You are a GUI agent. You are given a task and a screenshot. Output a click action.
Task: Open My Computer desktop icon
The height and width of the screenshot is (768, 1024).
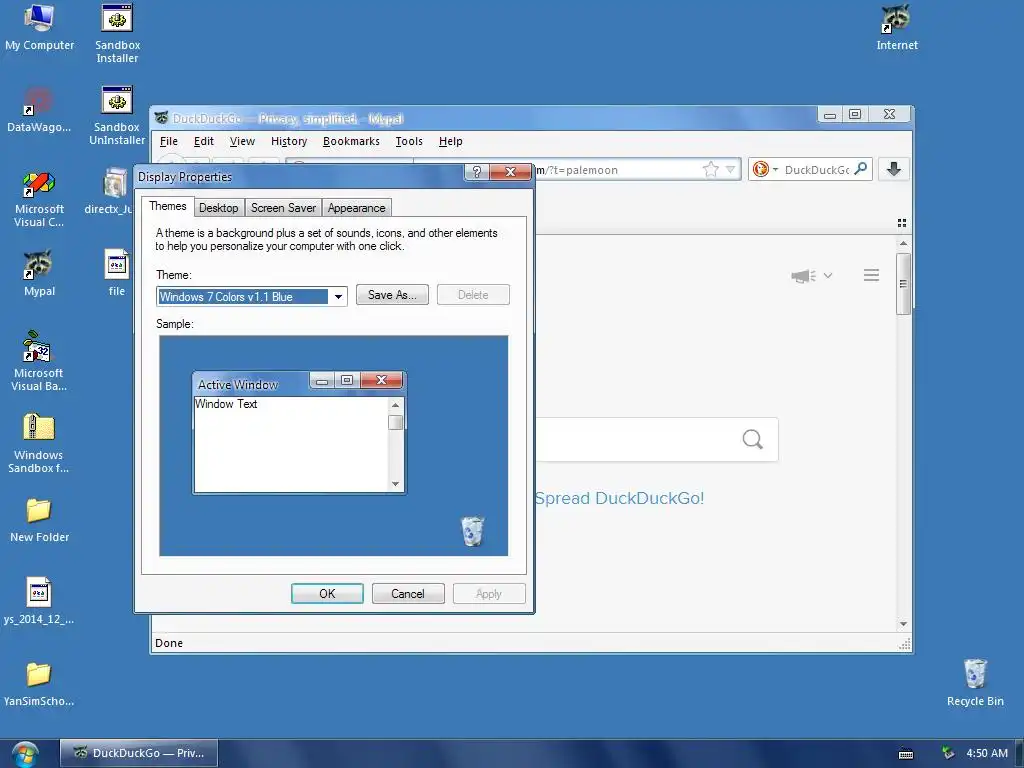pyautogui.click(x=39, y=27)
